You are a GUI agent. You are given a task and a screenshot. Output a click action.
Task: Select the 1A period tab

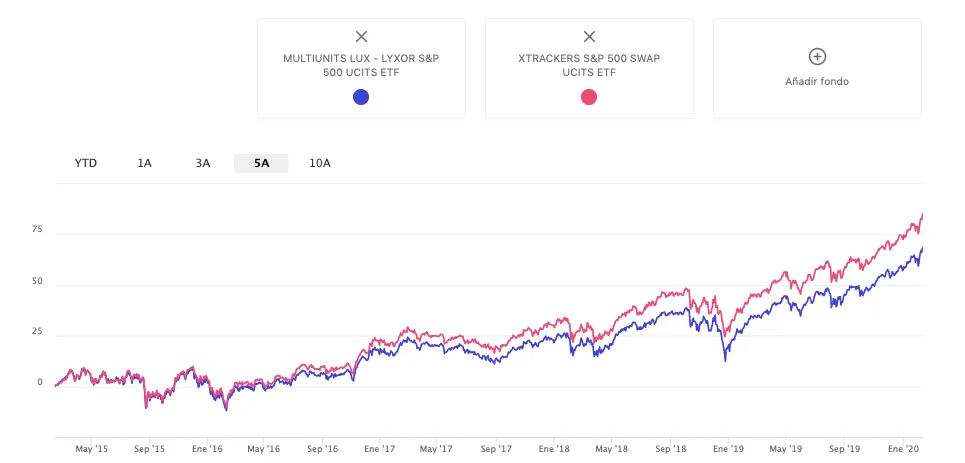145,163
